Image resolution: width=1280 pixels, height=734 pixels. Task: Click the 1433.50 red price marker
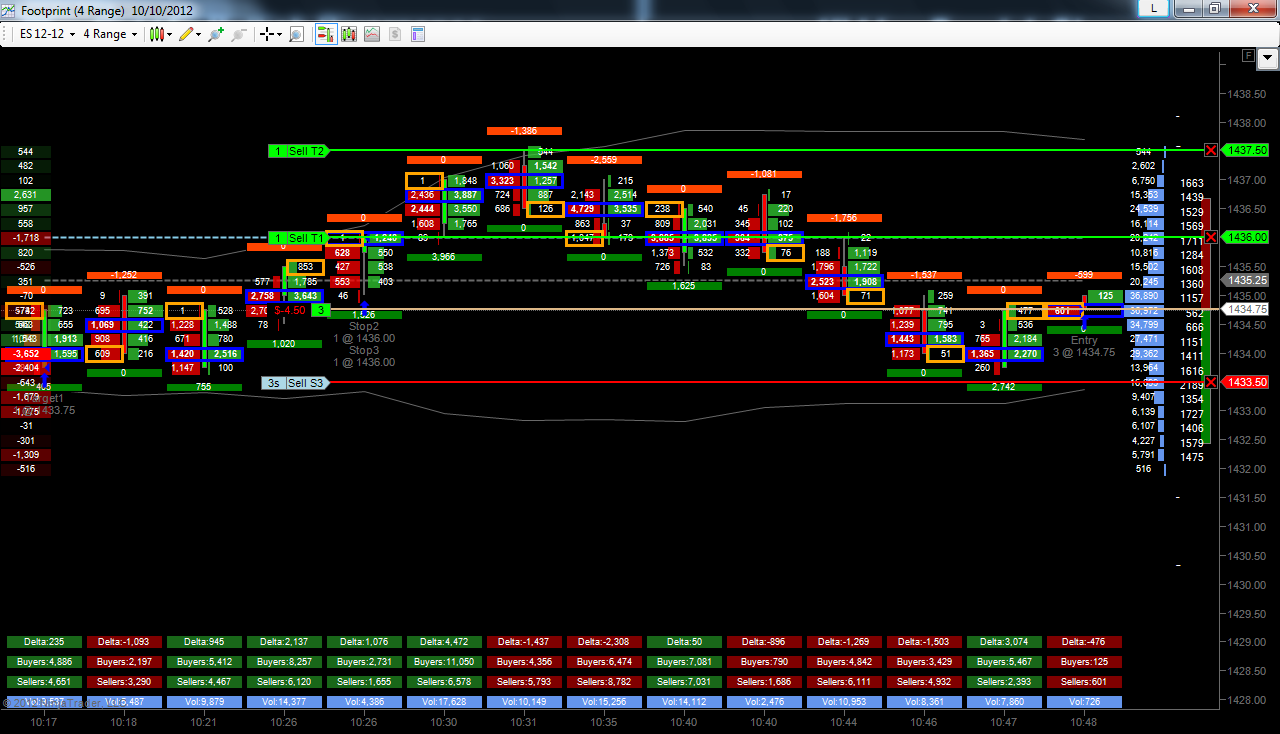click(x=1246, y=382)
